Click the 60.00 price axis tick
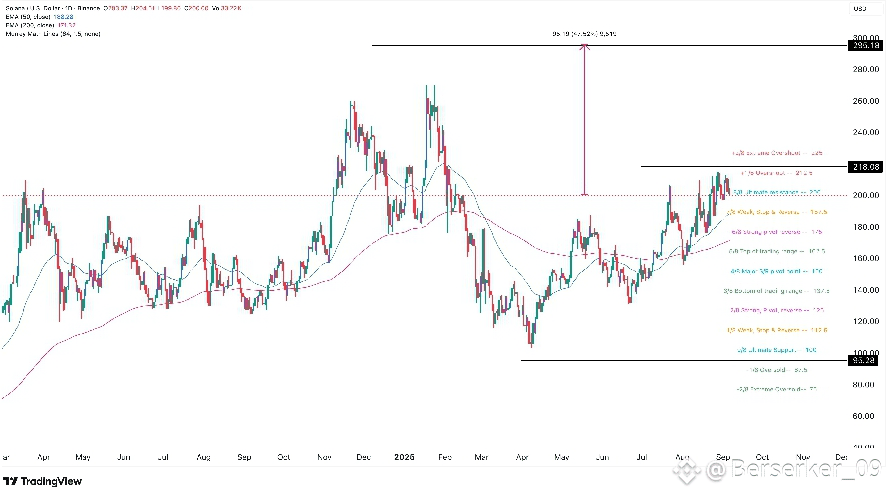Viewport: 890px width, 496px height. coord(864,416)
